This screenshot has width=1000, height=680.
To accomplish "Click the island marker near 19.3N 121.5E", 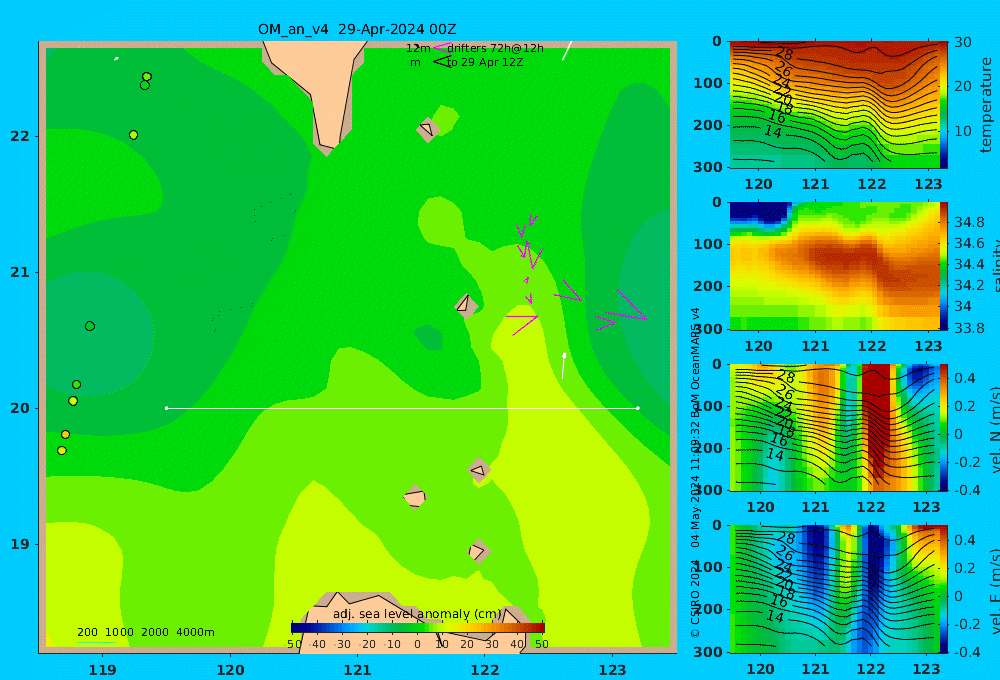I will [x=415, y=497].
